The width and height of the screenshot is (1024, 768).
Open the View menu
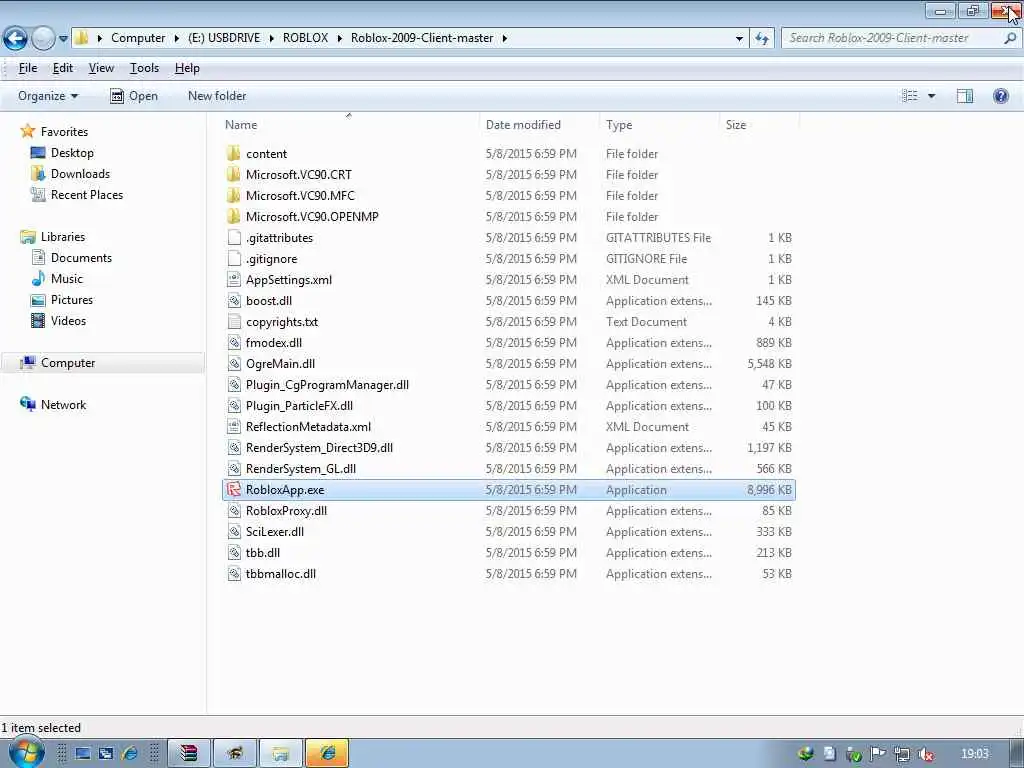101,68
